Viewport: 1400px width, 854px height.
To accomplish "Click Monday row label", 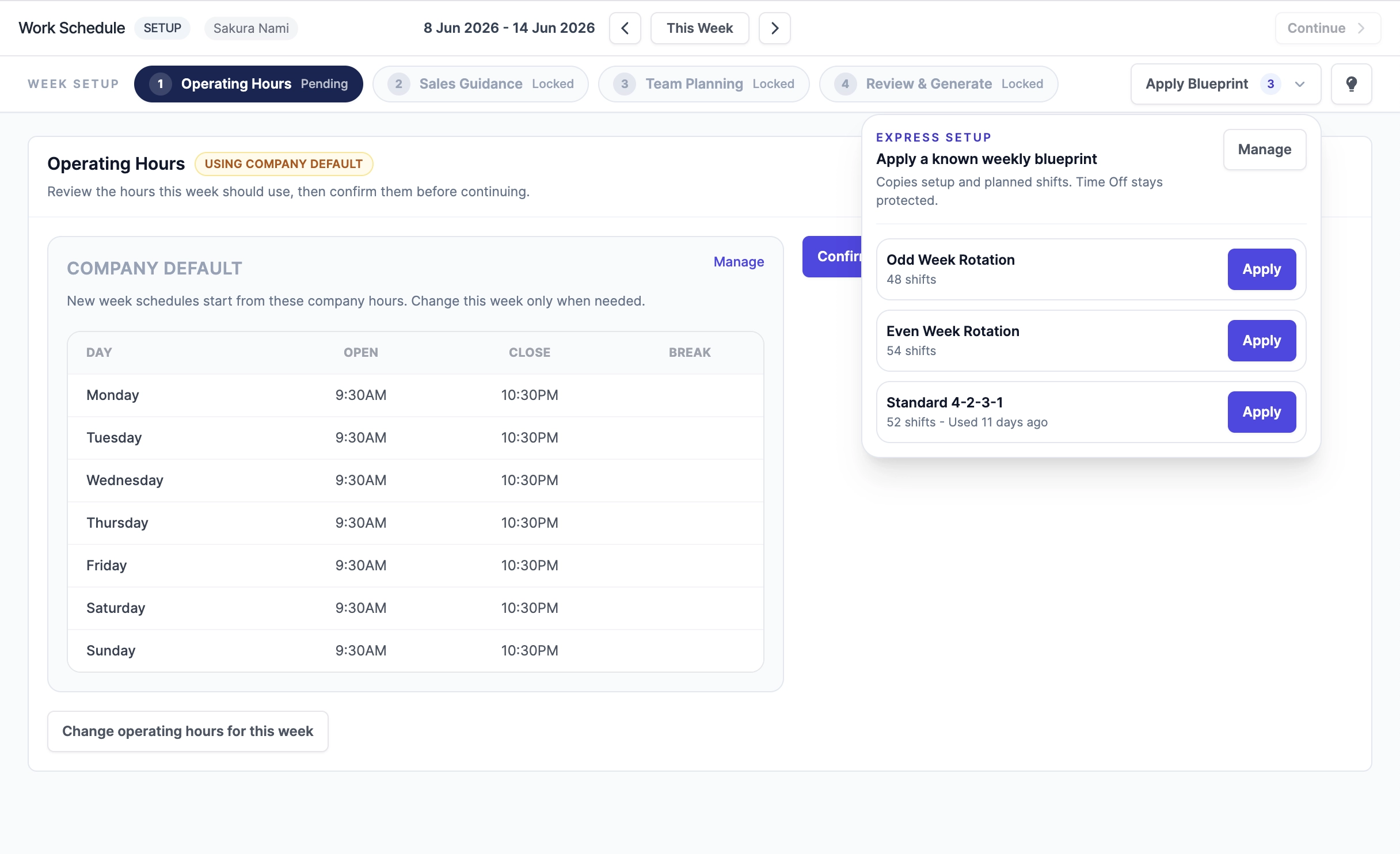I will pos(113,395).
